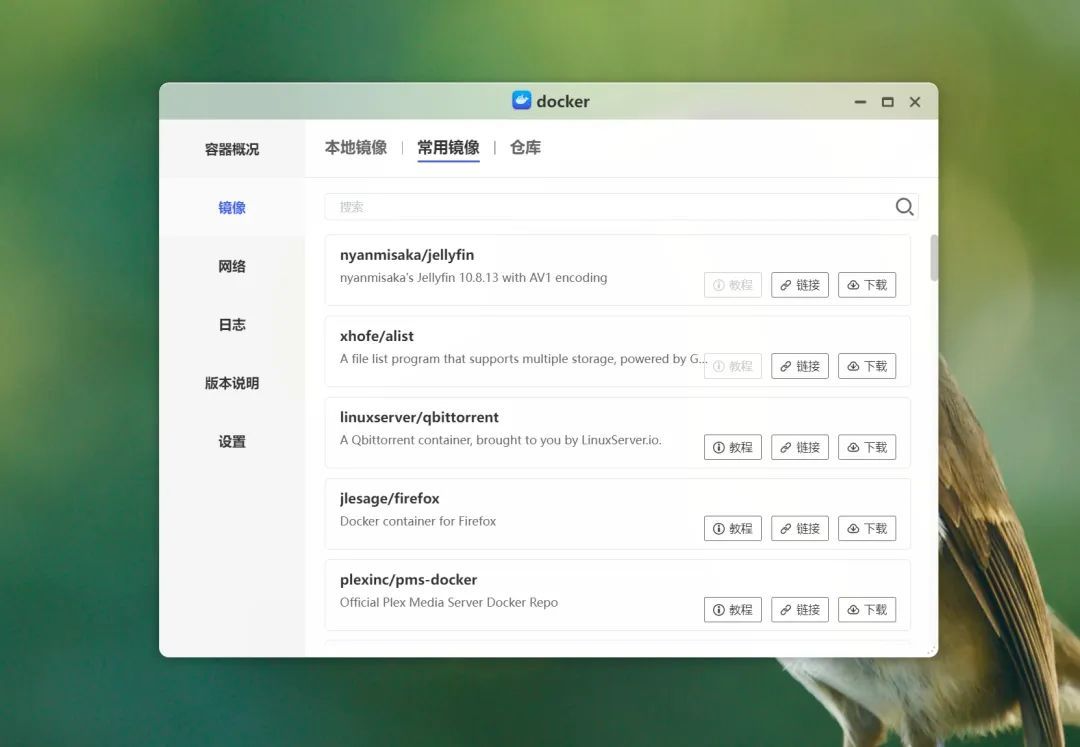
Task: Click the image list vertical scrollbar thumb
Action: click(x=934, y=257)
